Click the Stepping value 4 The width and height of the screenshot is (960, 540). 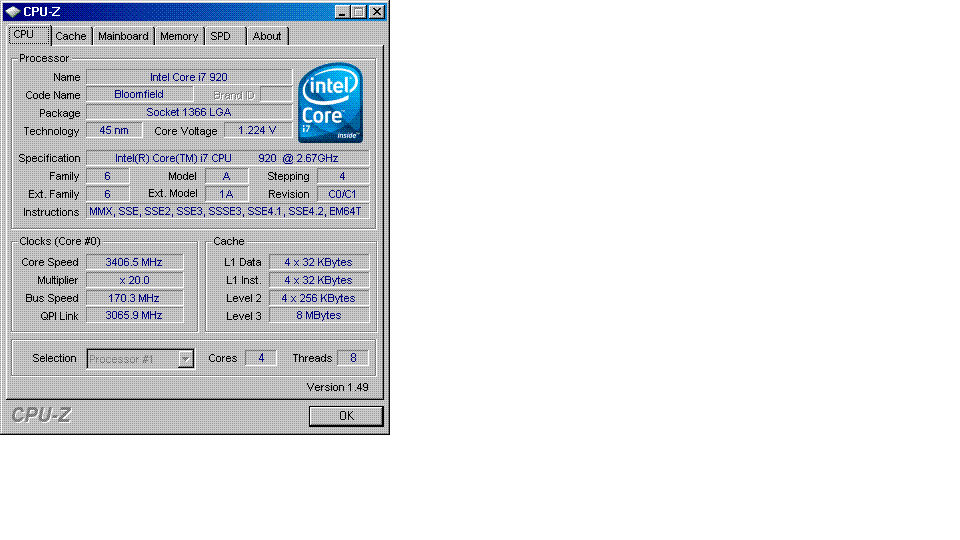point(343,176)
